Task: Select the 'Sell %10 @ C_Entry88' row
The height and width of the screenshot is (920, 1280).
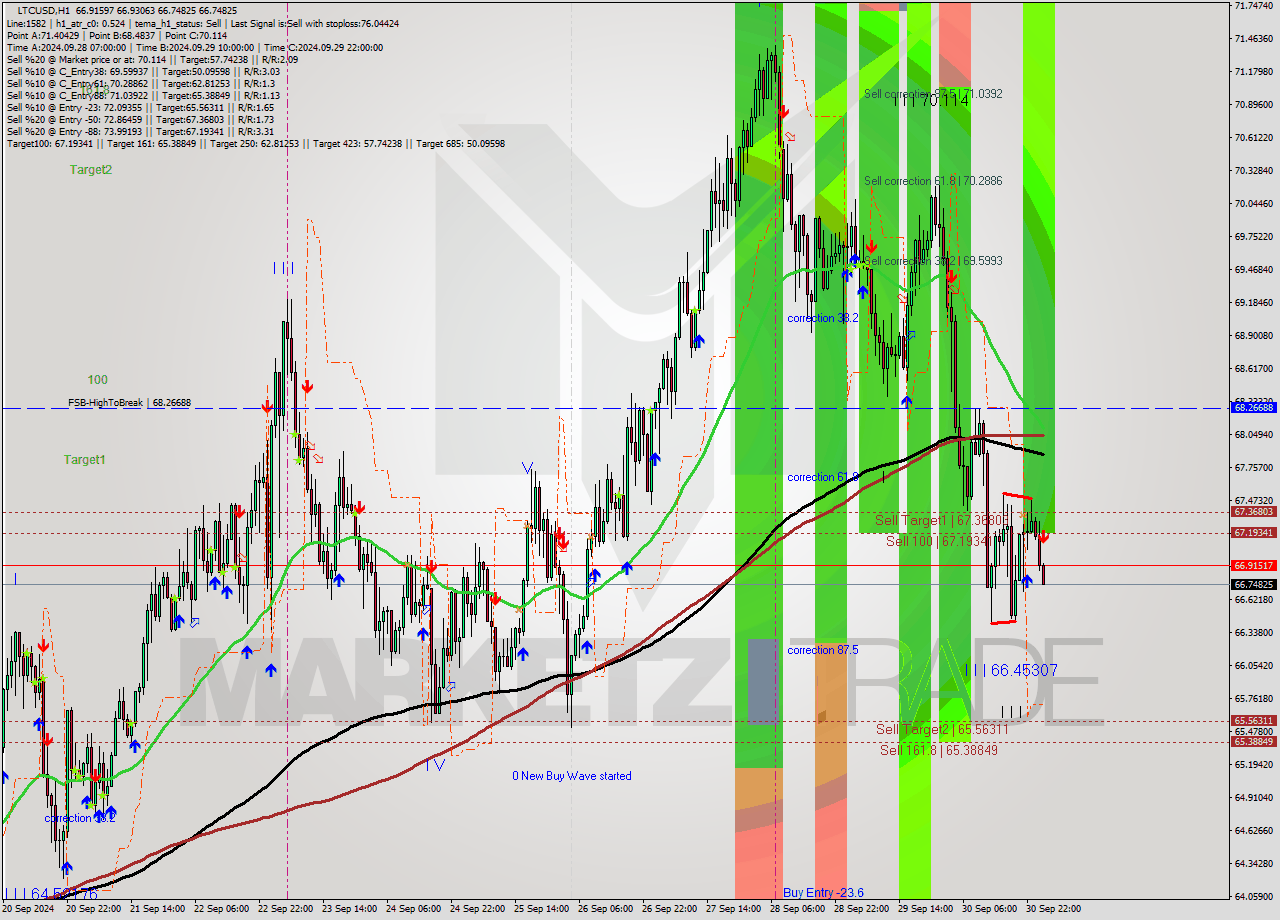Action: [143, 95]
